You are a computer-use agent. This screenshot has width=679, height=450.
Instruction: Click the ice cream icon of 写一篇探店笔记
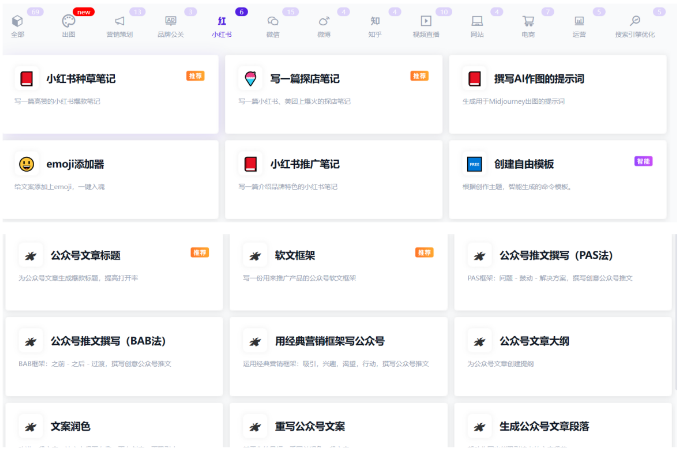[x=250, y=78]
